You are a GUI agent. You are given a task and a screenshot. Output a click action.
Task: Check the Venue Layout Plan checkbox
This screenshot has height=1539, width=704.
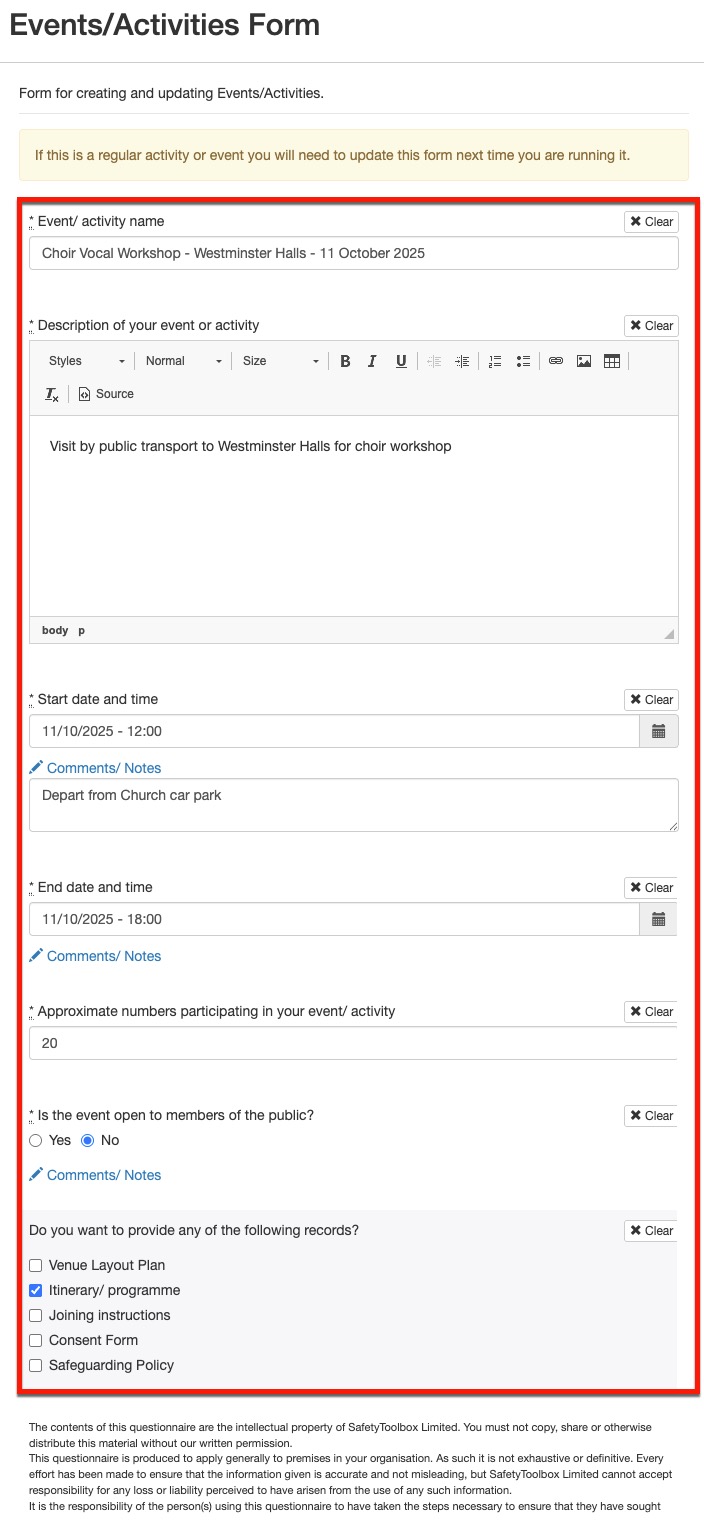tap(36, 1265)
